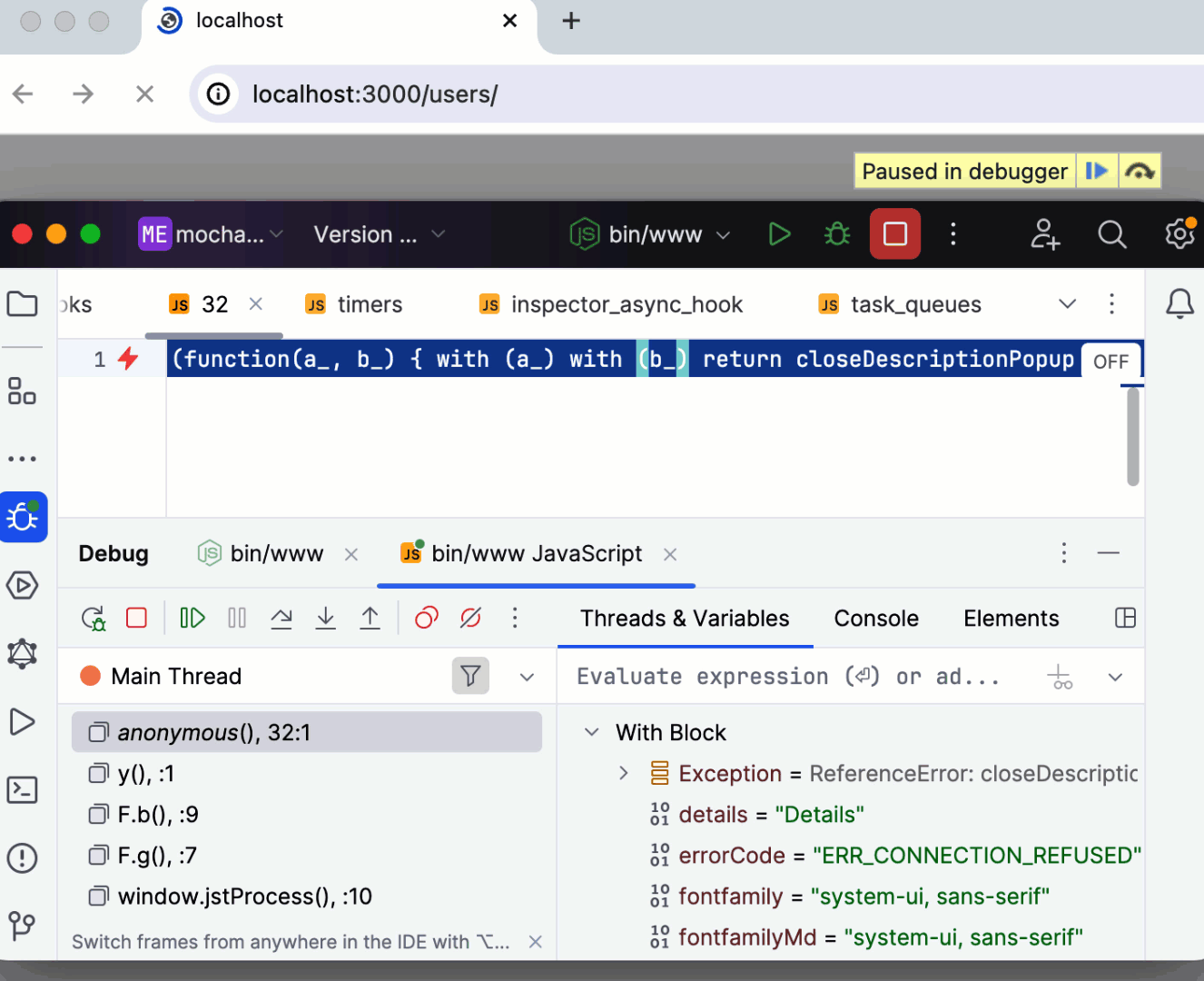Expand the Exception variable entry
The image size is (1204, 981).
(623, 773)
